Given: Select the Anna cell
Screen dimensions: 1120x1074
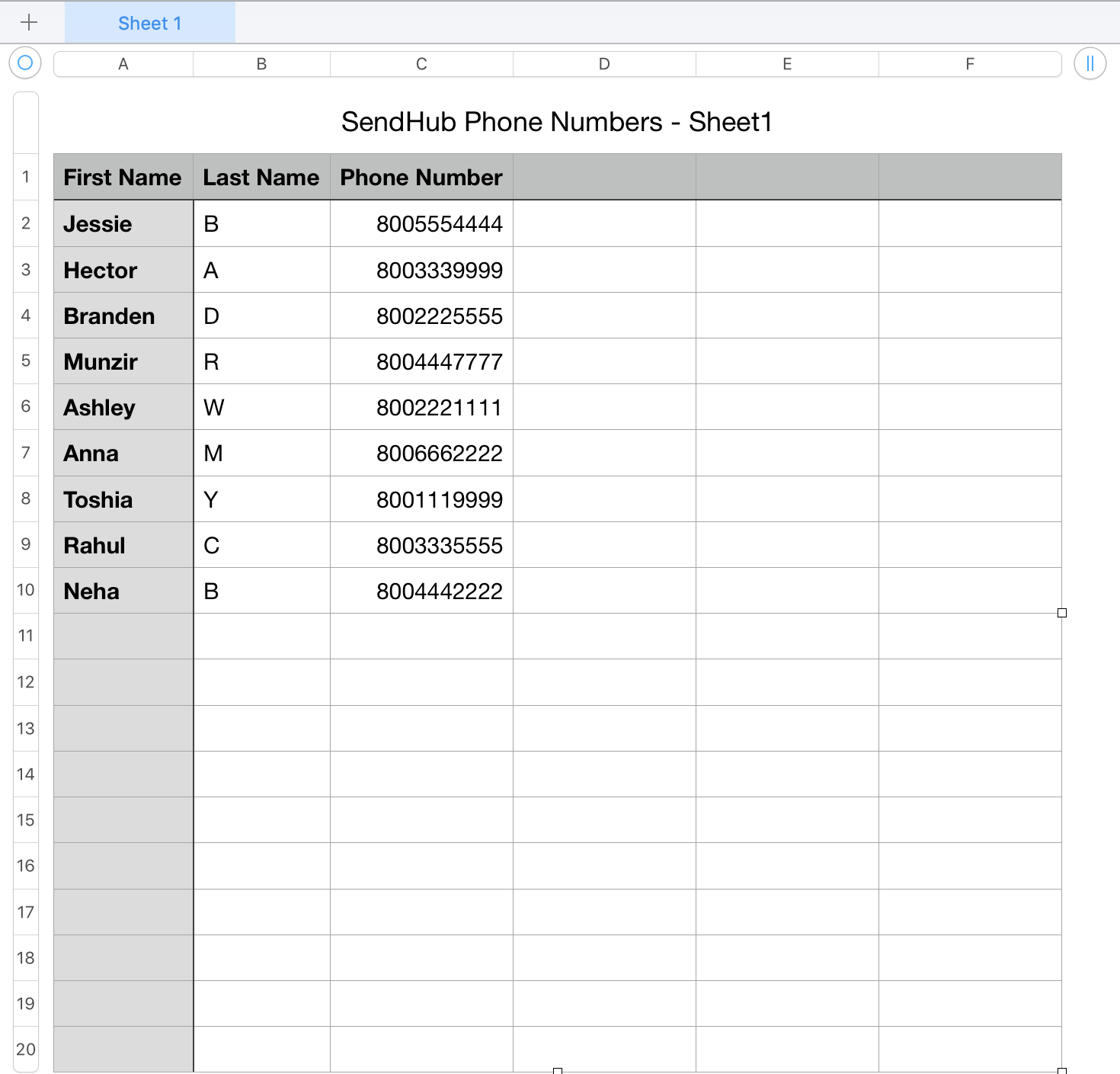Looking at the screenshot, I should pyautogui.click(x=123, y=453).
